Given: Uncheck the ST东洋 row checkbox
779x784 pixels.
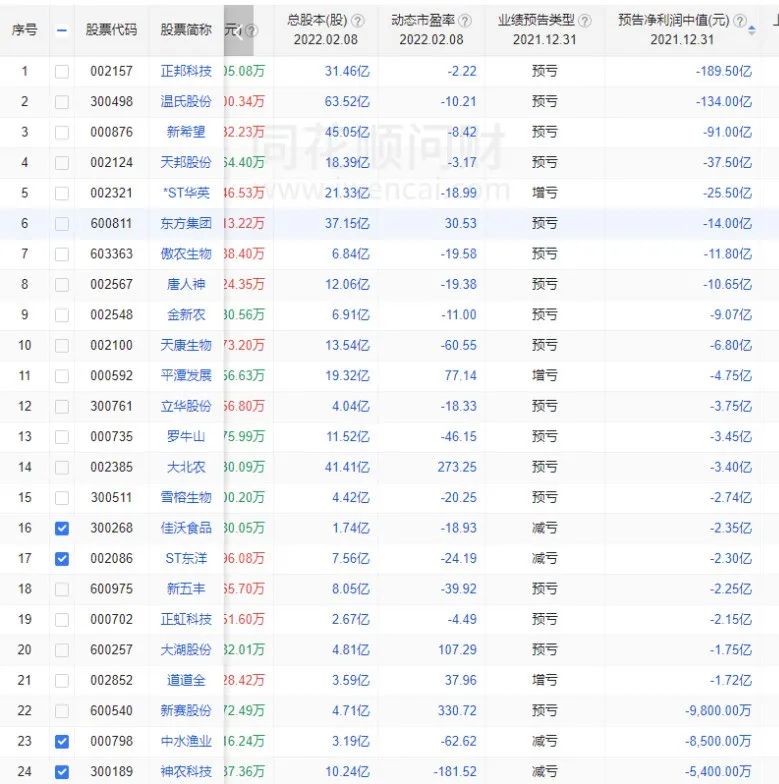Looking at the screenshot, I should pos(62,559).
